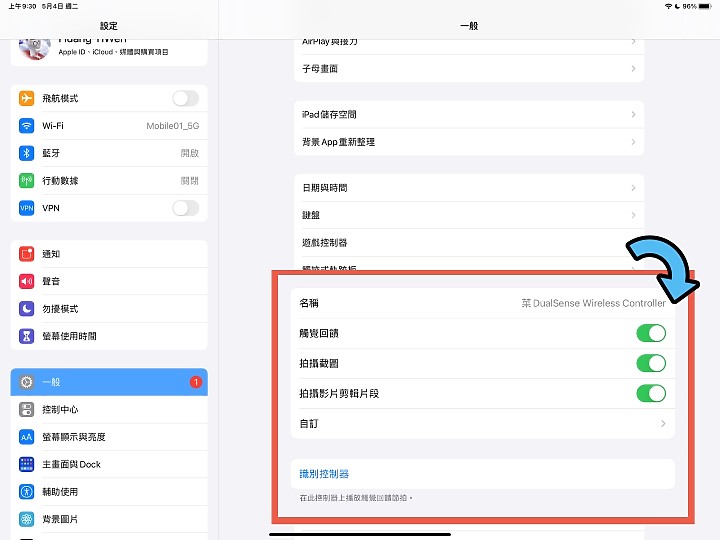720x540 pixels.
Task: Tap the Airplane Mode icon (飛航模式)
Action: pos(27,98)
